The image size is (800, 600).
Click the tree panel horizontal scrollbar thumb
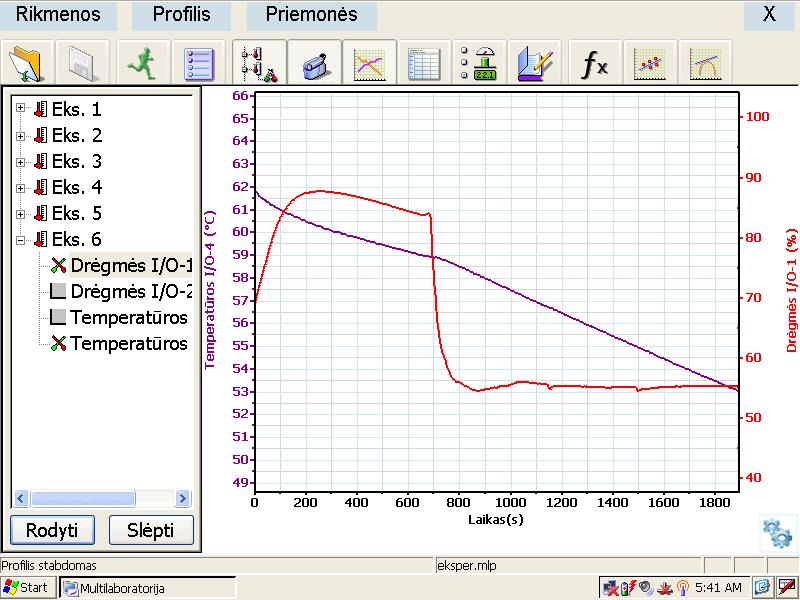coord(83,498)
